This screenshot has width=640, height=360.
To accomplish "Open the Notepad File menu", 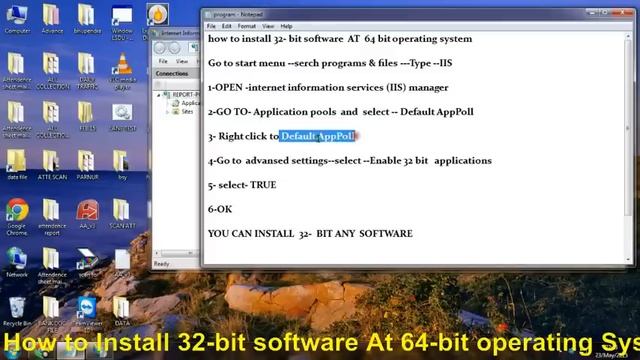I will click(211, 26).
